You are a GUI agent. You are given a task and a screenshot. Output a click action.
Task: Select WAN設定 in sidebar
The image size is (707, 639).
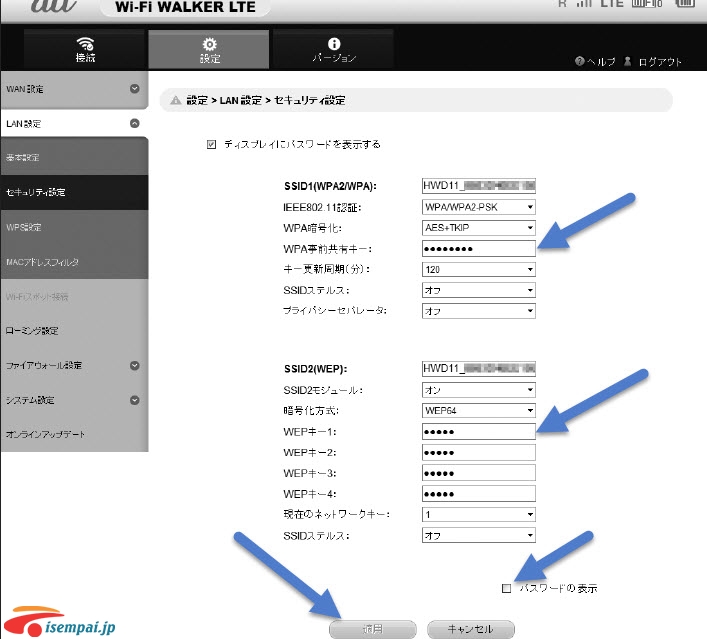(74, 89)
